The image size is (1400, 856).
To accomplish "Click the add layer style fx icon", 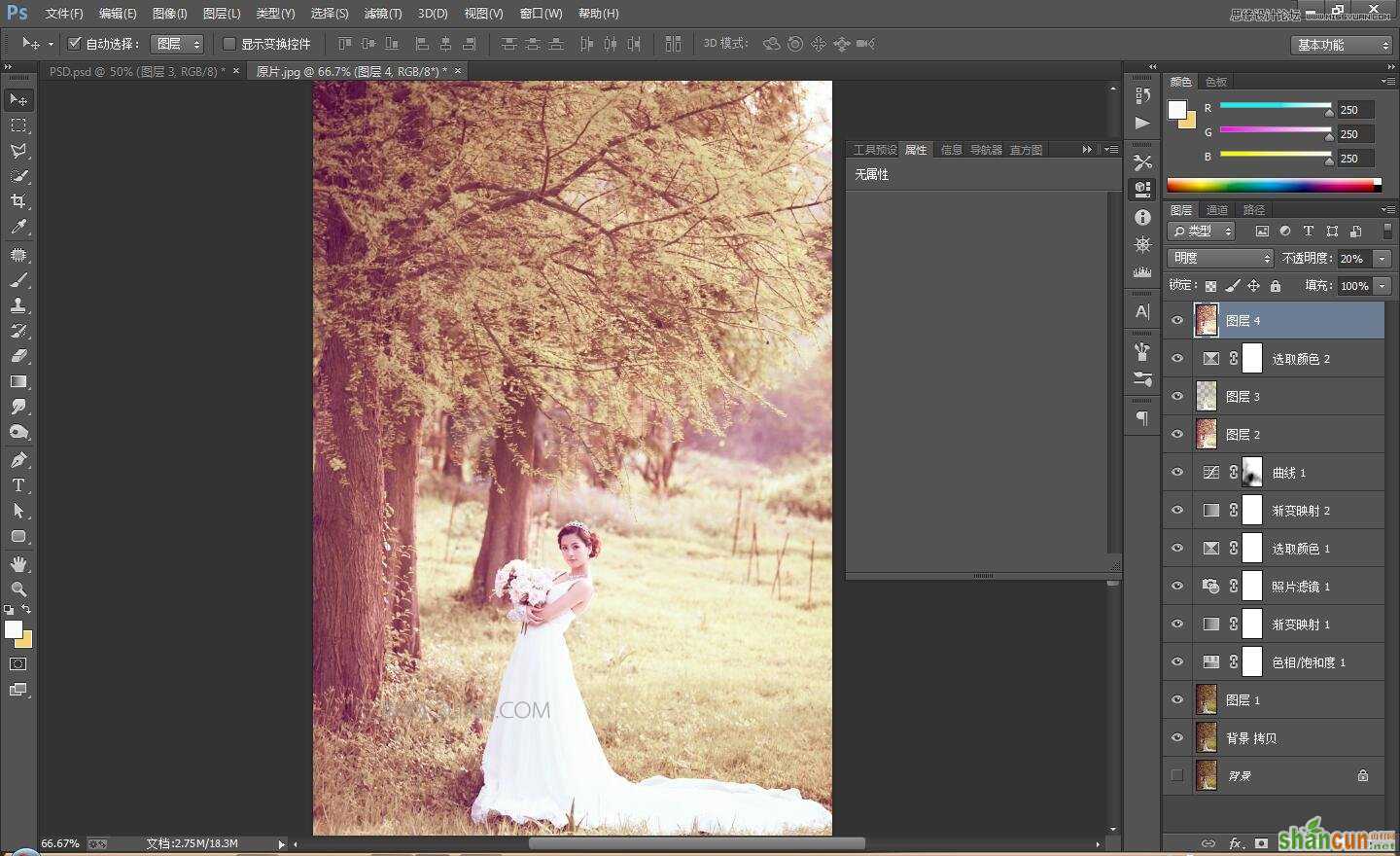I will tap(1236, 843).
